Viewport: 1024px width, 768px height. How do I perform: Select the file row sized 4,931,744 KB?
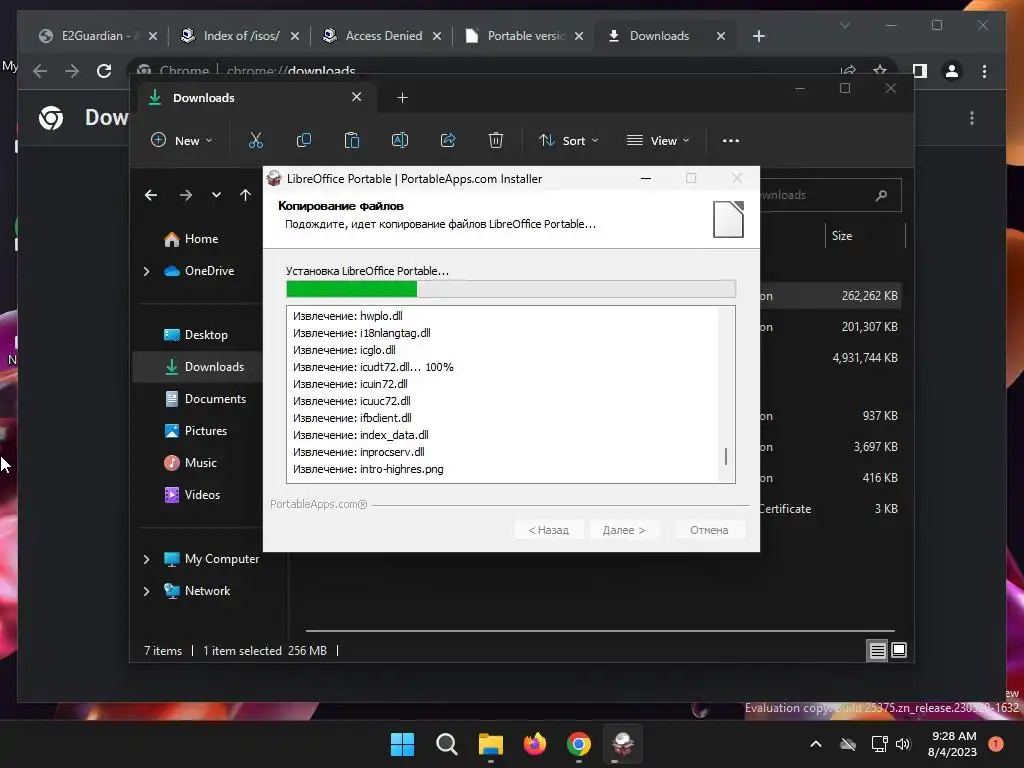[831, 358]
